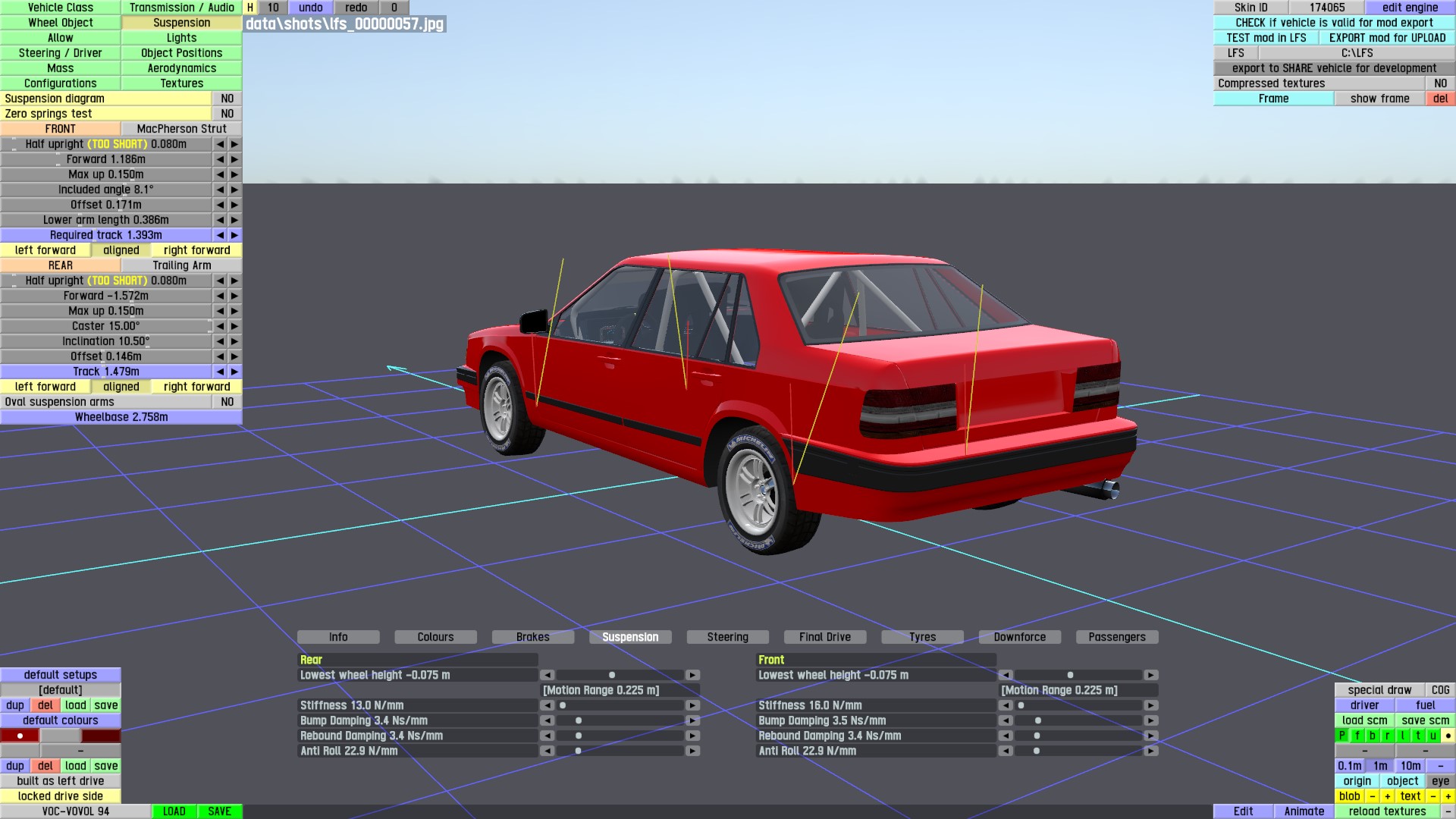Click reload textures button

tap(1387, 811)
